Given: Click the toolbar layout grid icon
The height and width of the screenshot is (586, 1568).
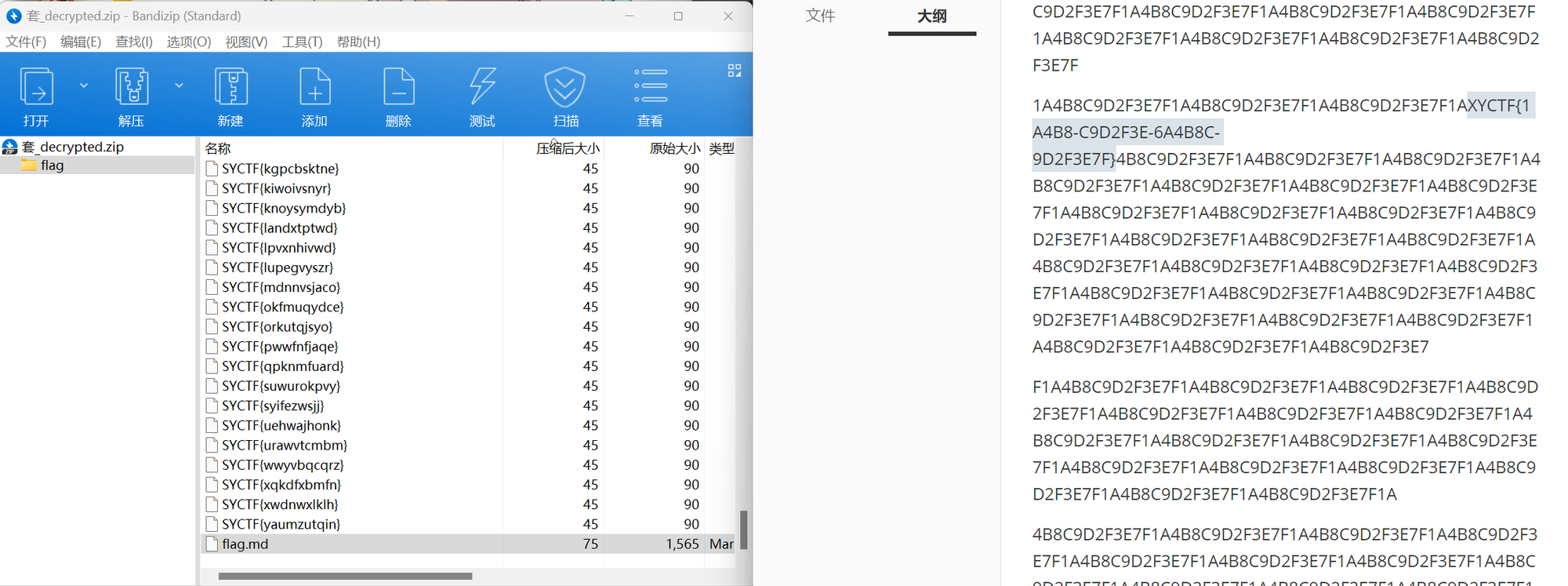Looking at the screenshot, I should point(735,71).
